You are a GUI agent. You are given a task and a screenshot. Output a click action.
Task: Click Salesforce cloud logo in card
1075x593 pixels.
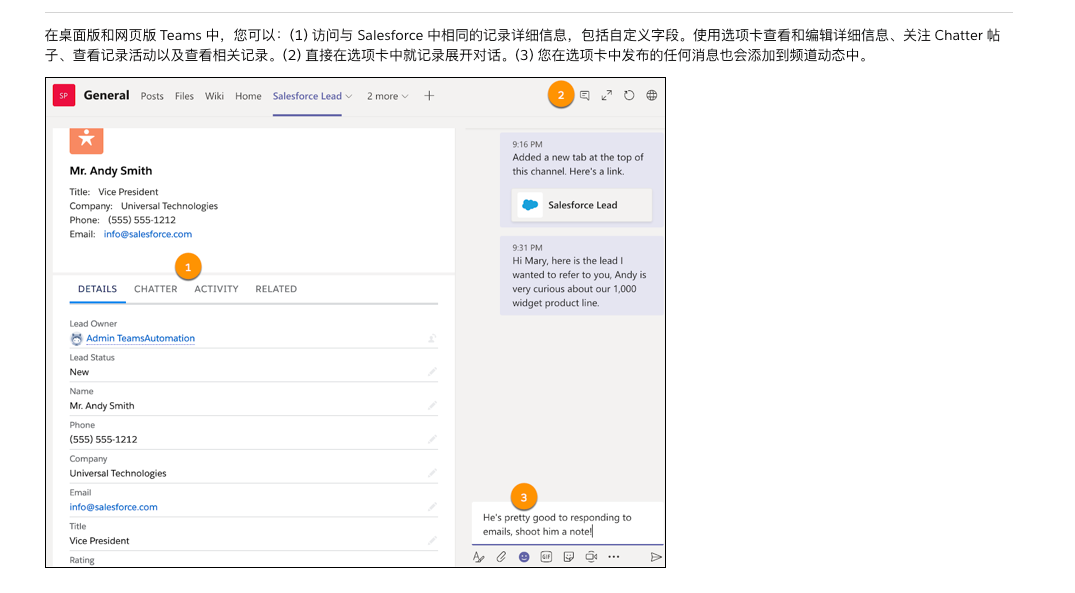point(530,205)
